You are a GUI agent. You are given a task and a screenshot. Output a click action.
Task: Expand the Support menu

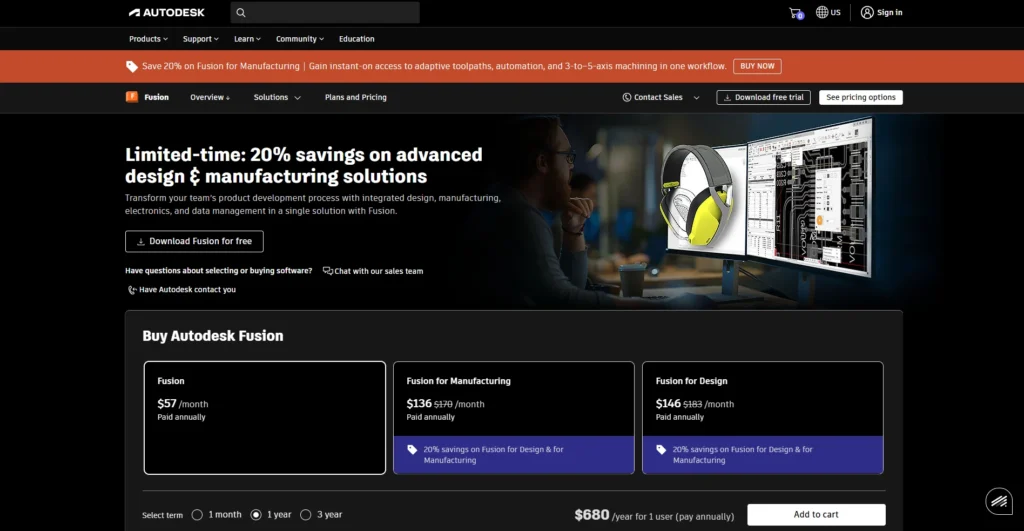tap(200, 39)
